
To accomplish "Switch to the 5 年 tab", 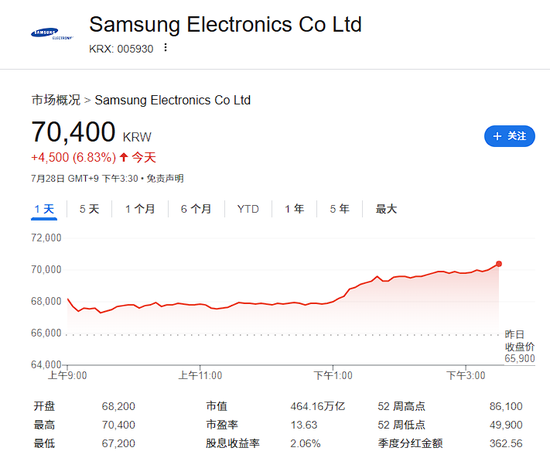I will 339,209.
